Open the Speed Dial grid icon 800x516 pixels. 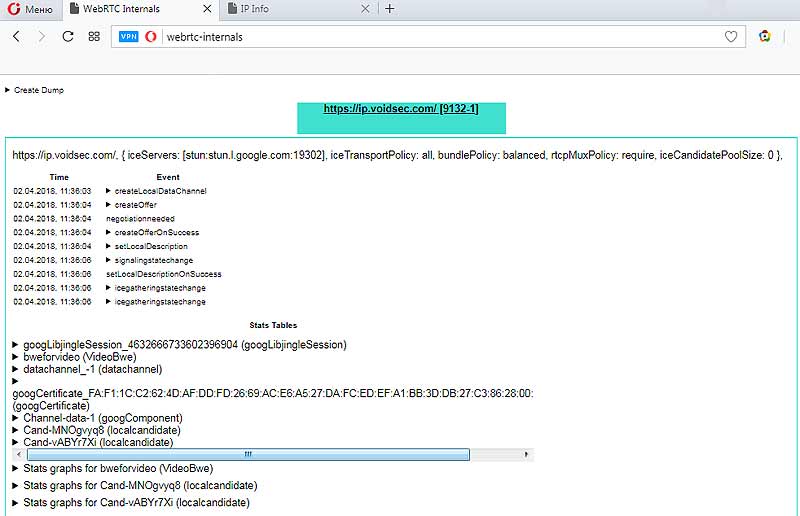[x=94, y=36]
